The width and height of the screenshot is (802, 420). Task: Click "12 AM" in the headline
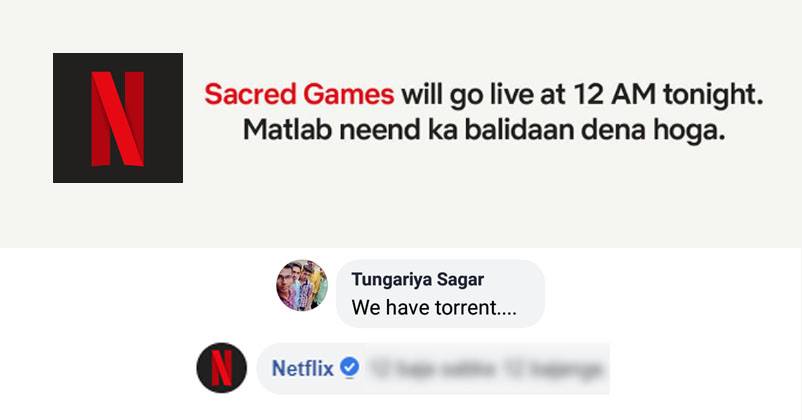614,95
